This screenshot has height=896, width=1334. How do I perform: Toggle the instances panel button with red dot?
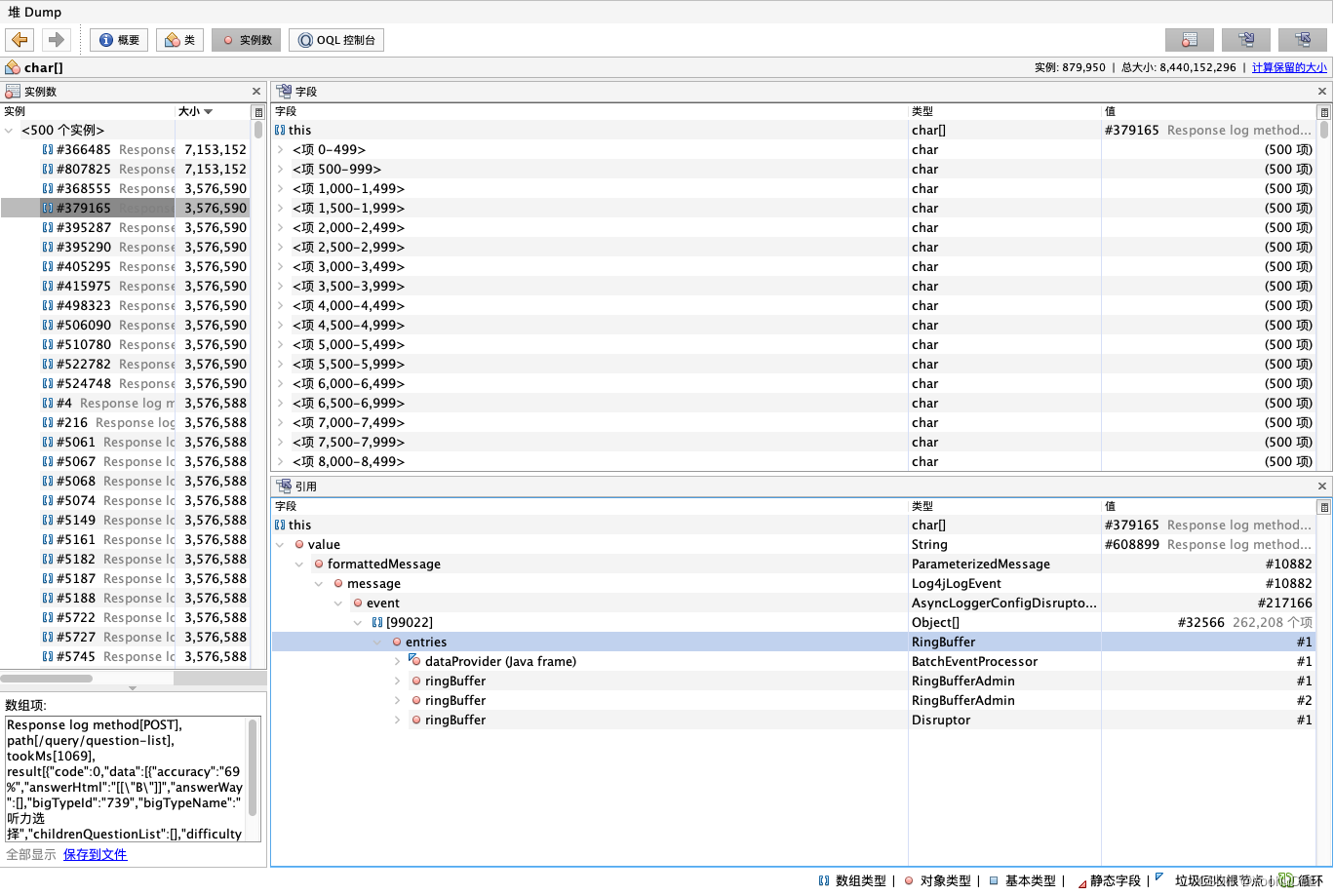point(1190,40)
